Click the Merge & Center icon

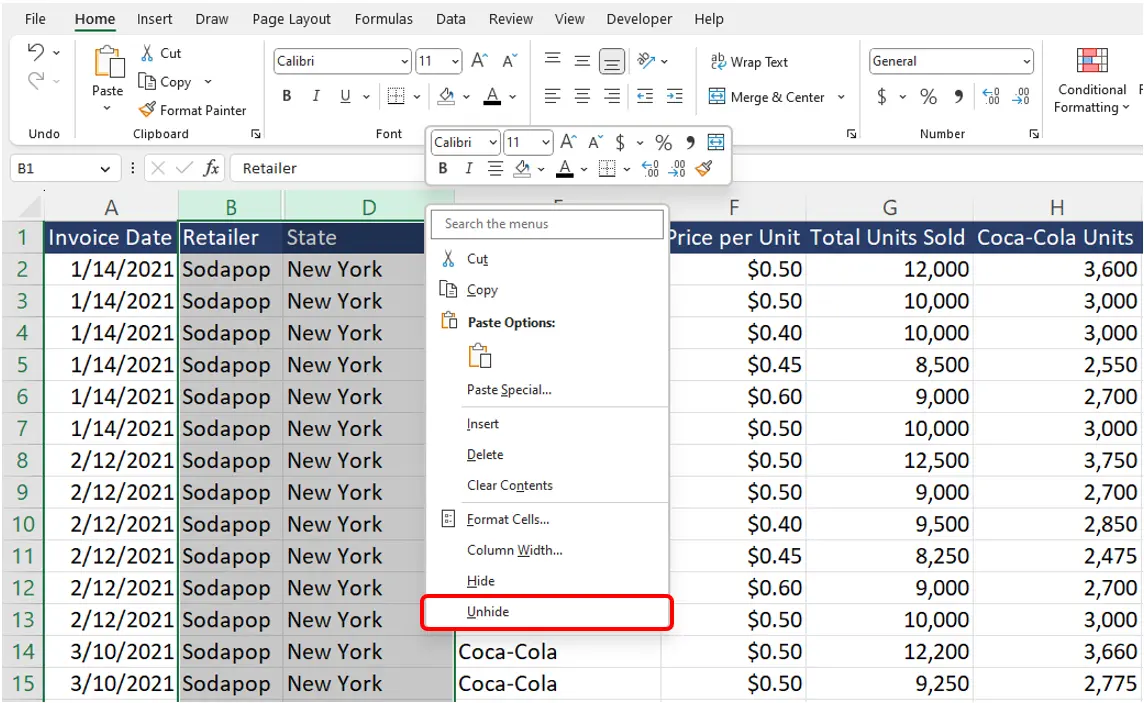coord(717,97)
